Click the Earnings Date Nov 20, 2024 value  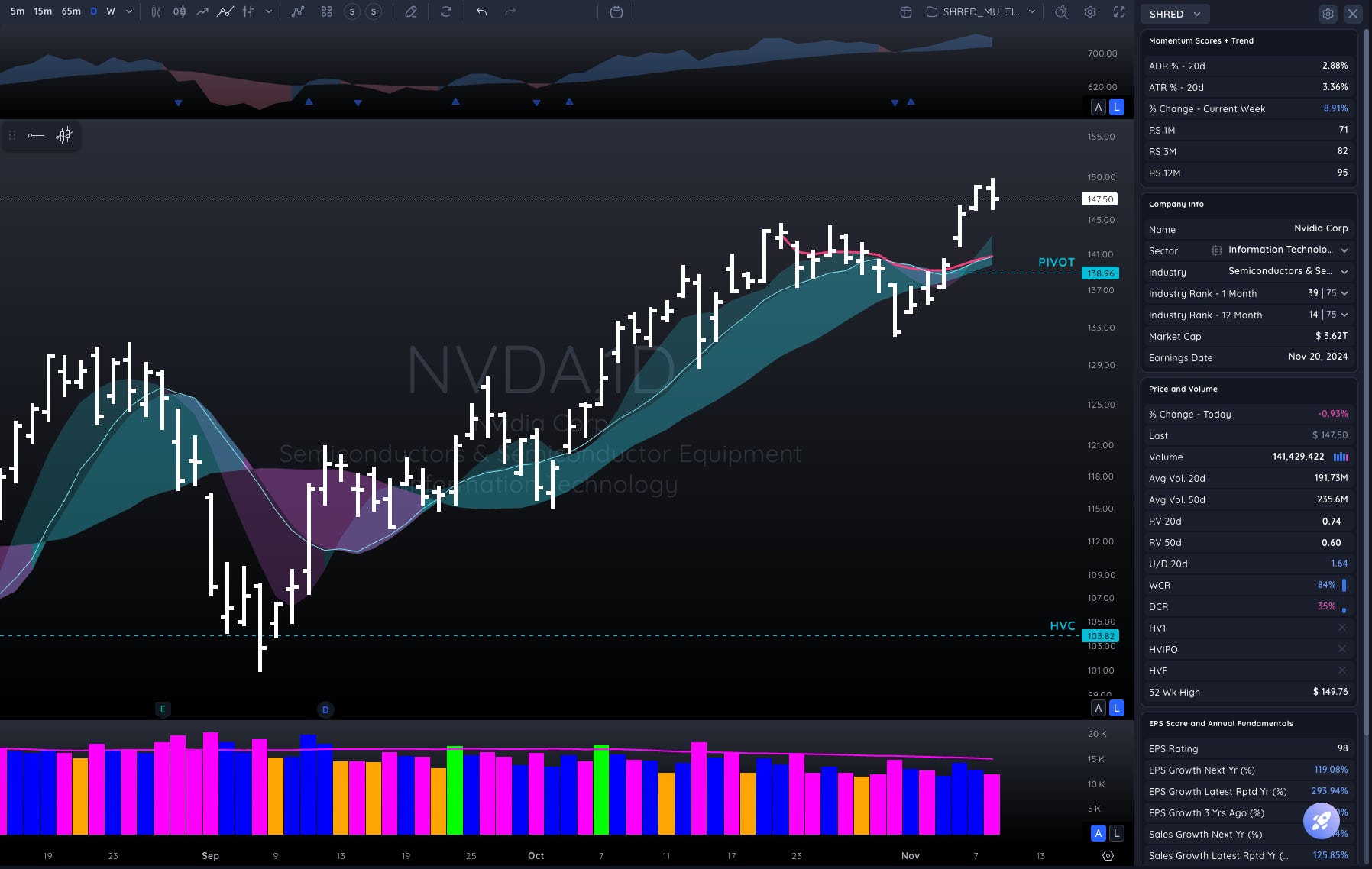point(1318,357)
